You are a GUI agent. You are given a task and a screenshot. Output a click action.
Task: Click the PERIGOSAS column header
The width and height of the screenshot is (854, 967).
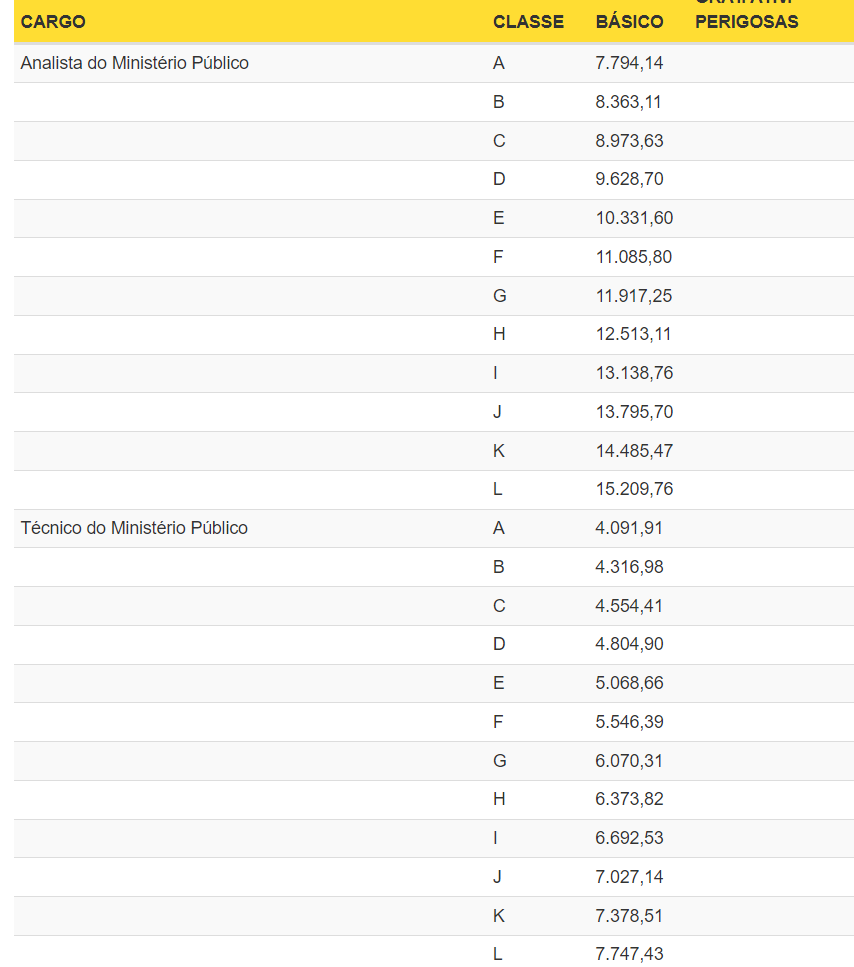point(746,22)
